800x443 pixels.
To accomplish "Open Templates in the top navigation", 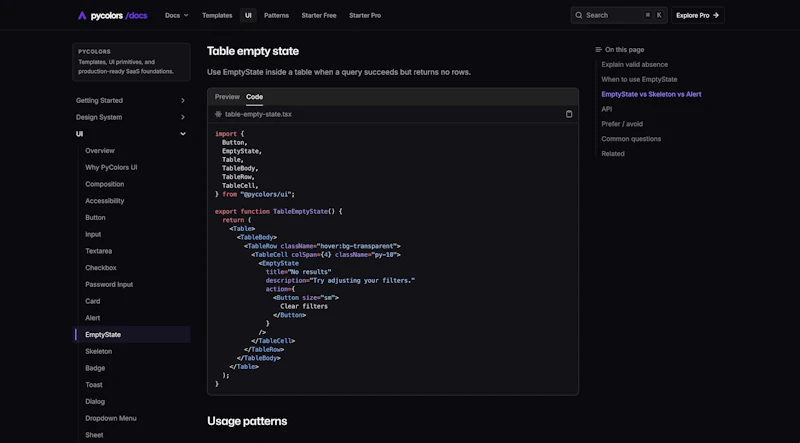I will [x=217, y=15].
